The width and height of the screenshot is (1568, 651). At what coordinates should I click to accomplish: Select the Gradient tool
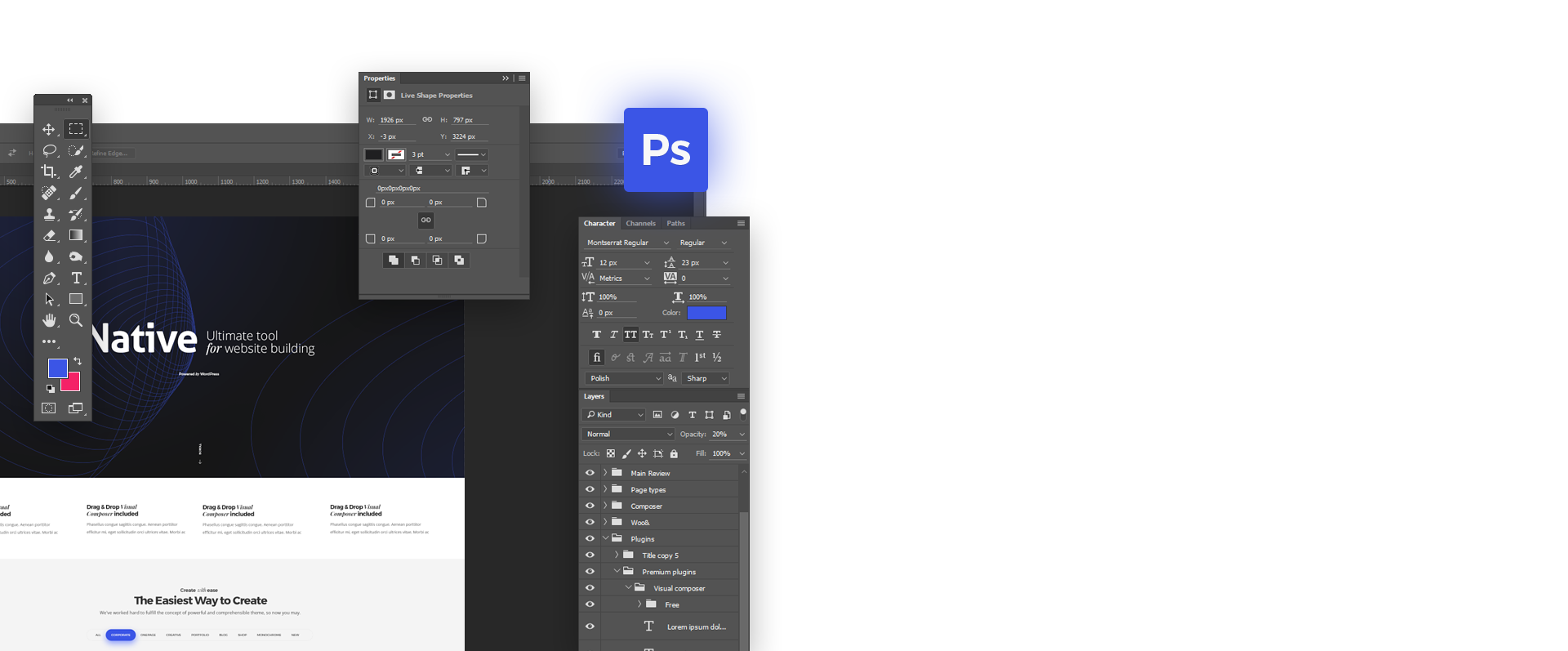pos(76,235)
